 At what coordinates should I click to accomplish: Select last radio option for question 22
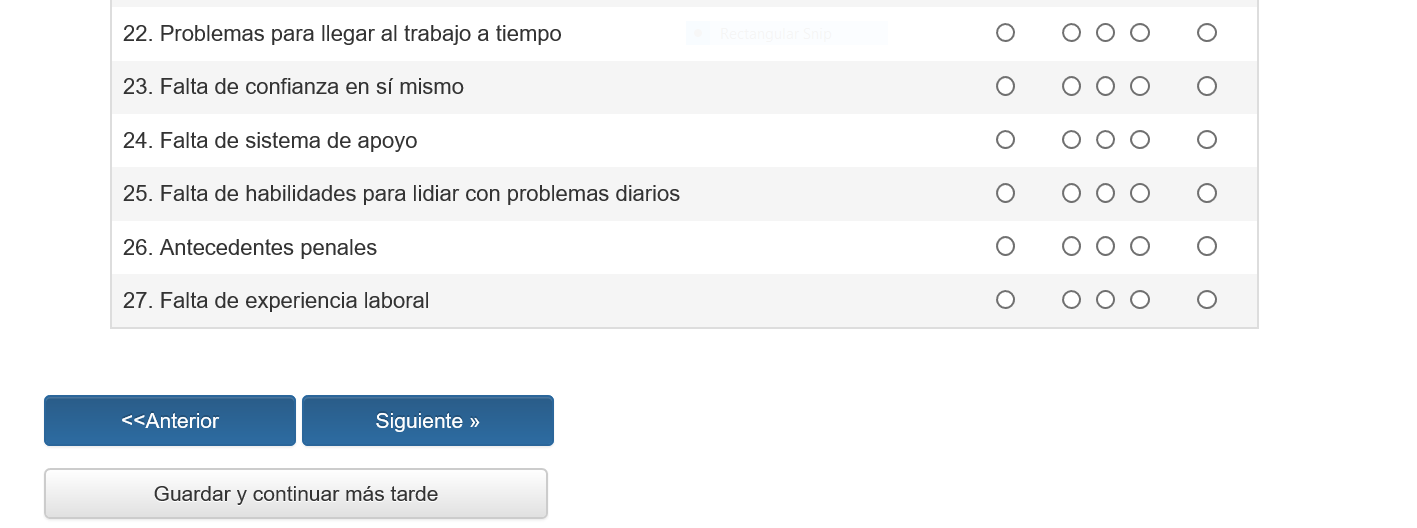1207,33
